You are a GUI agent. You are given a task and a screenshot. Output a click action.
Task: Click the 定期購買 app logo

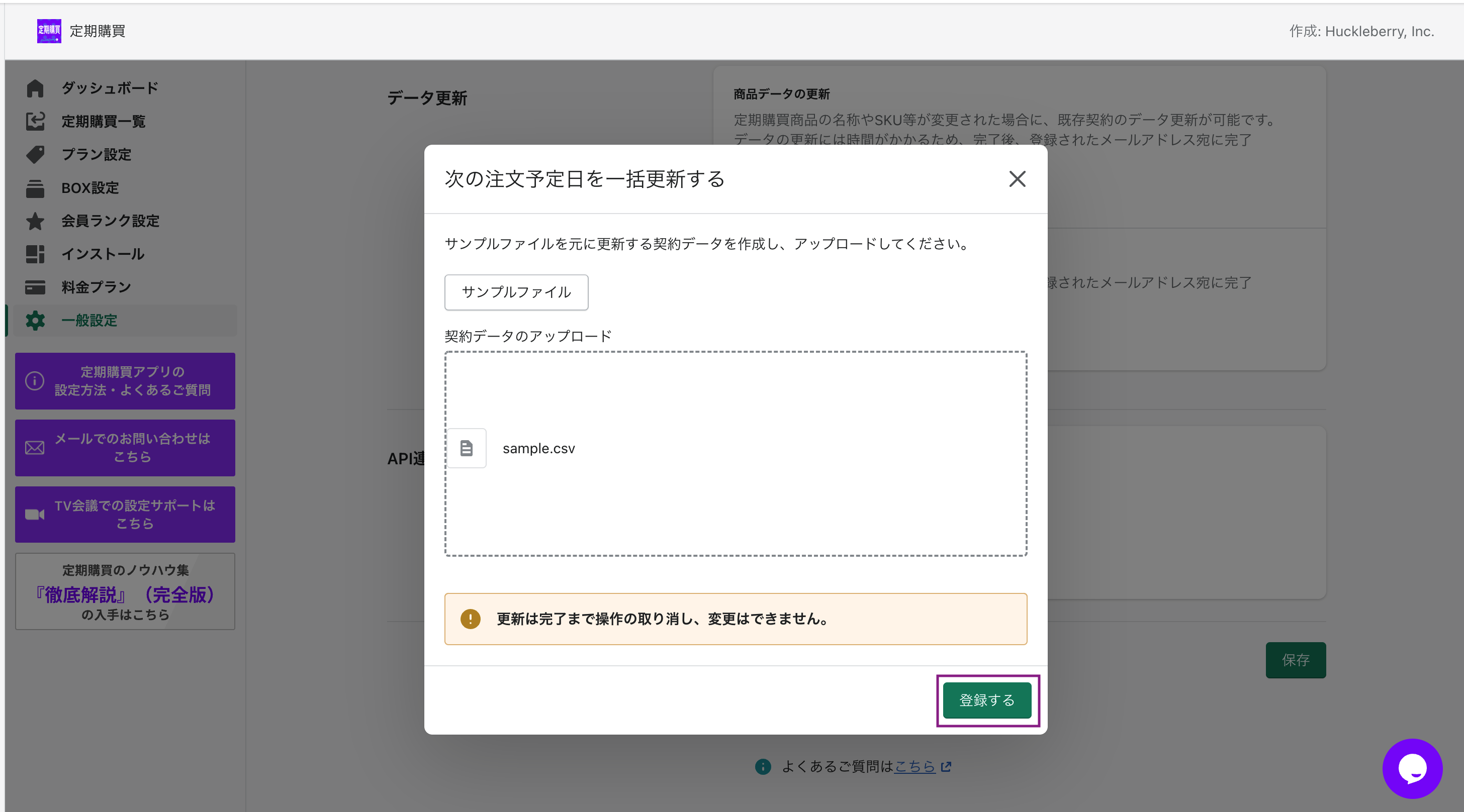pyautogui.click(x=49, y=31)
